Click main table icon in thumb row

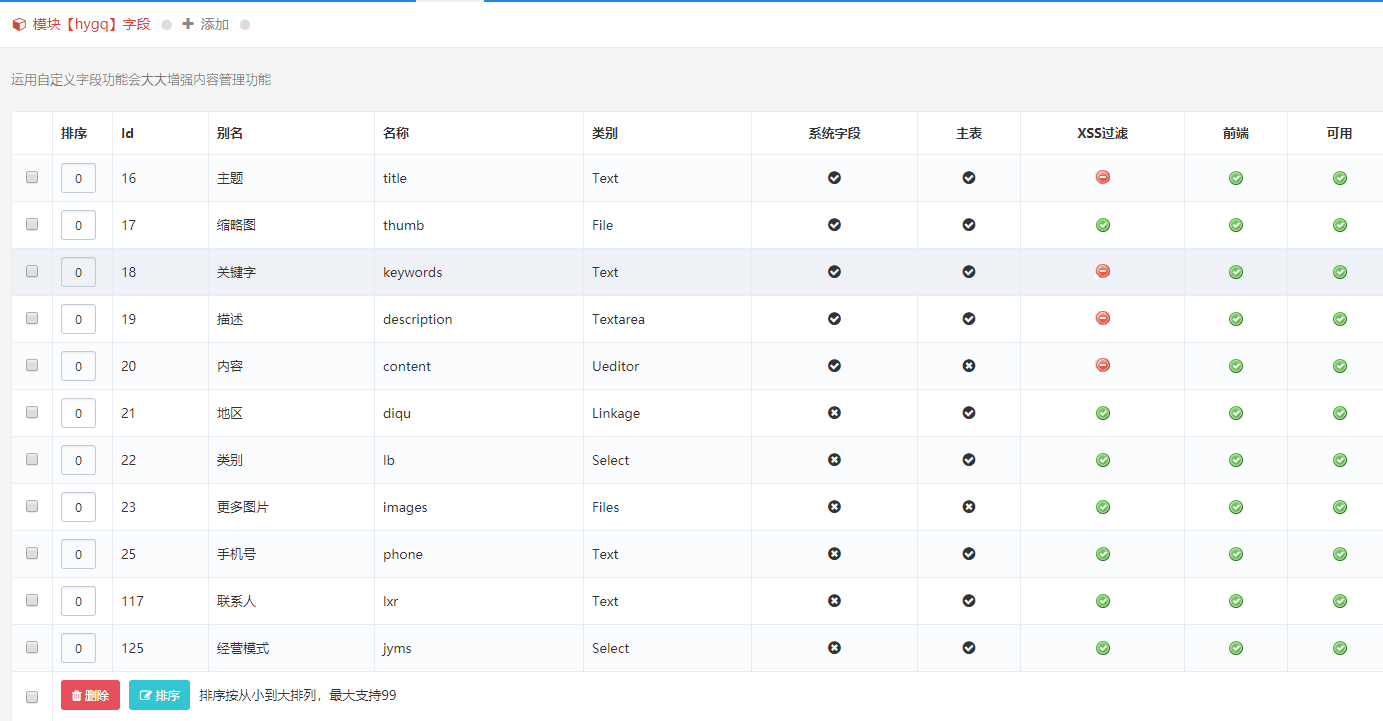tap(968, 224)
